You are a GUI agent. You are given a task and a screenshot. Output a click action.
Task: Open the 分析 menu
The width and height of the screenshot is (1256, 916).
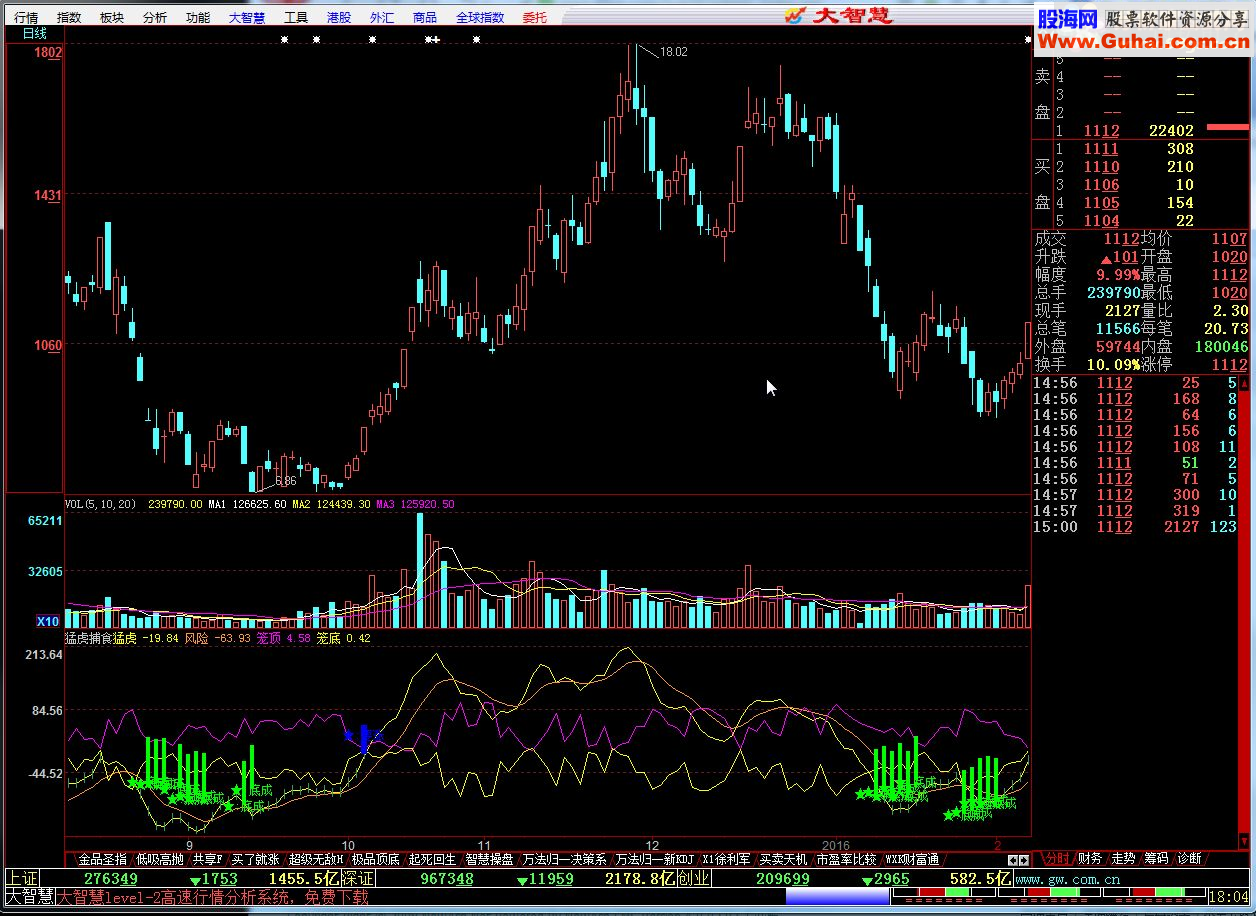pyautogui.click(x=155, y=17)
